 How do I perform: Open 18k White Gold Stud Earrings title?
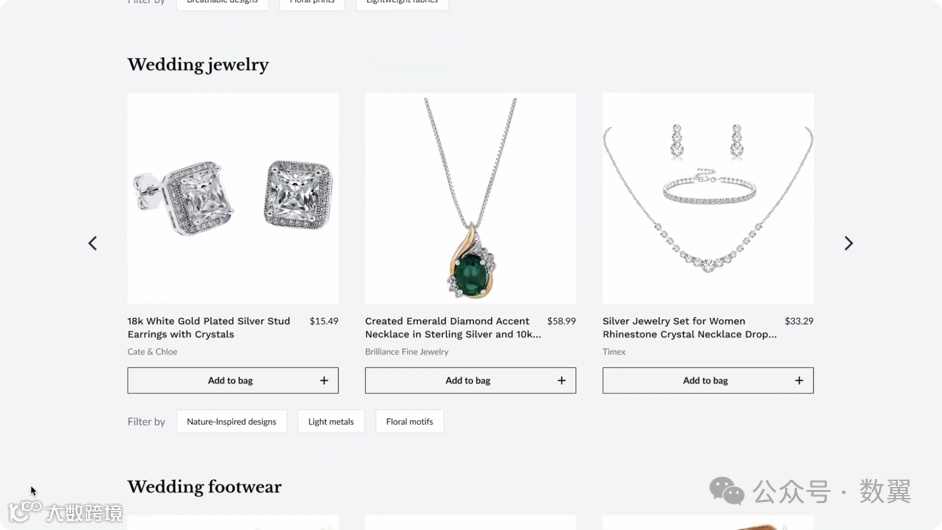pyautogui.click(x=208, y=327)
